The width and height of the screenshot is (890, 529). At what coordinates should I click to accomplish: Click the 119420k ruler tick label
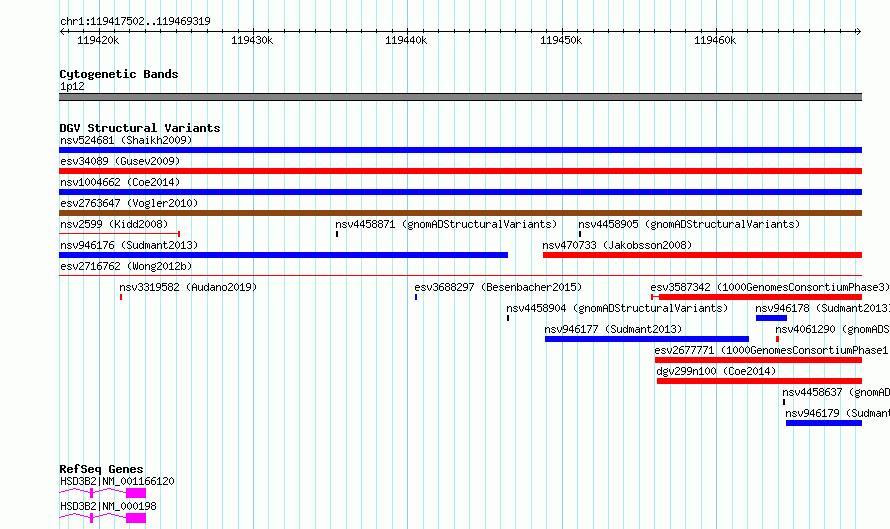pyautogui.click(x=98, y=40)
